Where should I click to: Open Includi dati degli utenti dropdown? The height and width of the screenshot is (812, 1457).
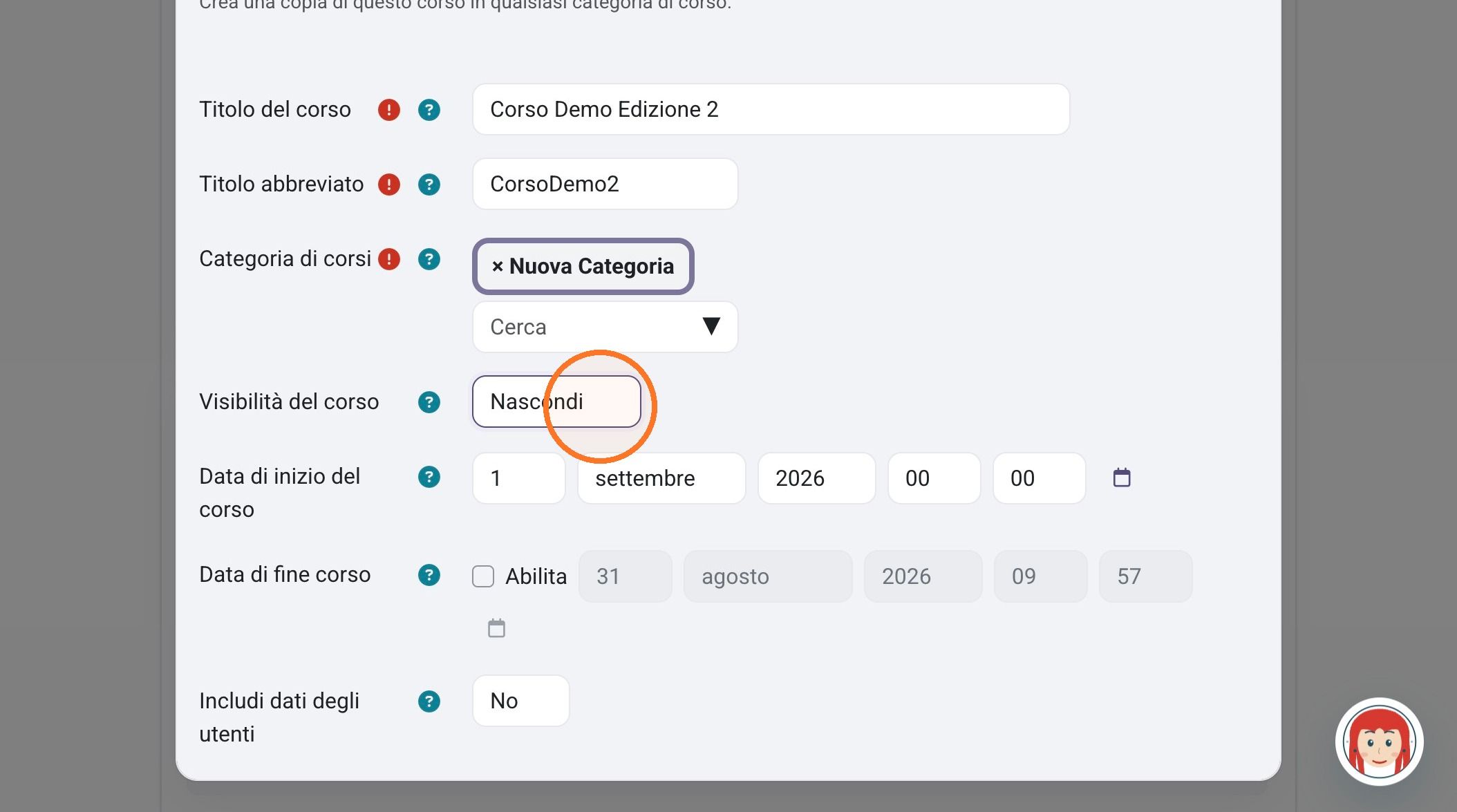click(520, 701)
